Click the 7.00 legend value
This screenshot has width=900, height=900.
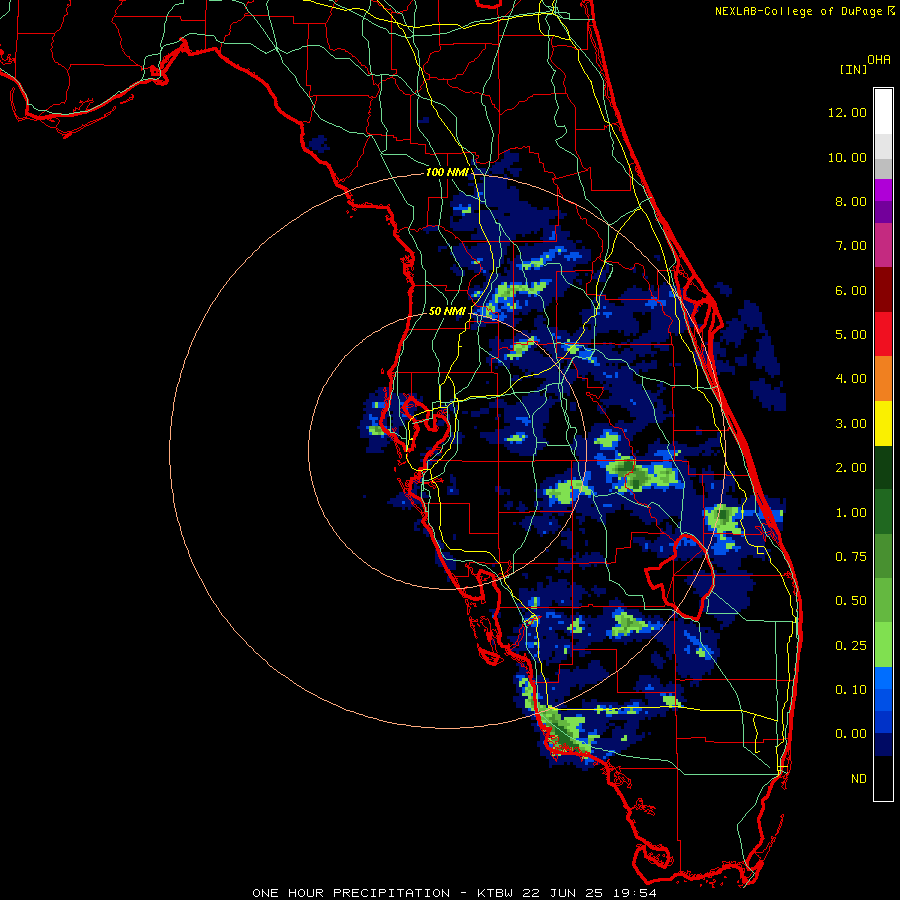[851, 246]
